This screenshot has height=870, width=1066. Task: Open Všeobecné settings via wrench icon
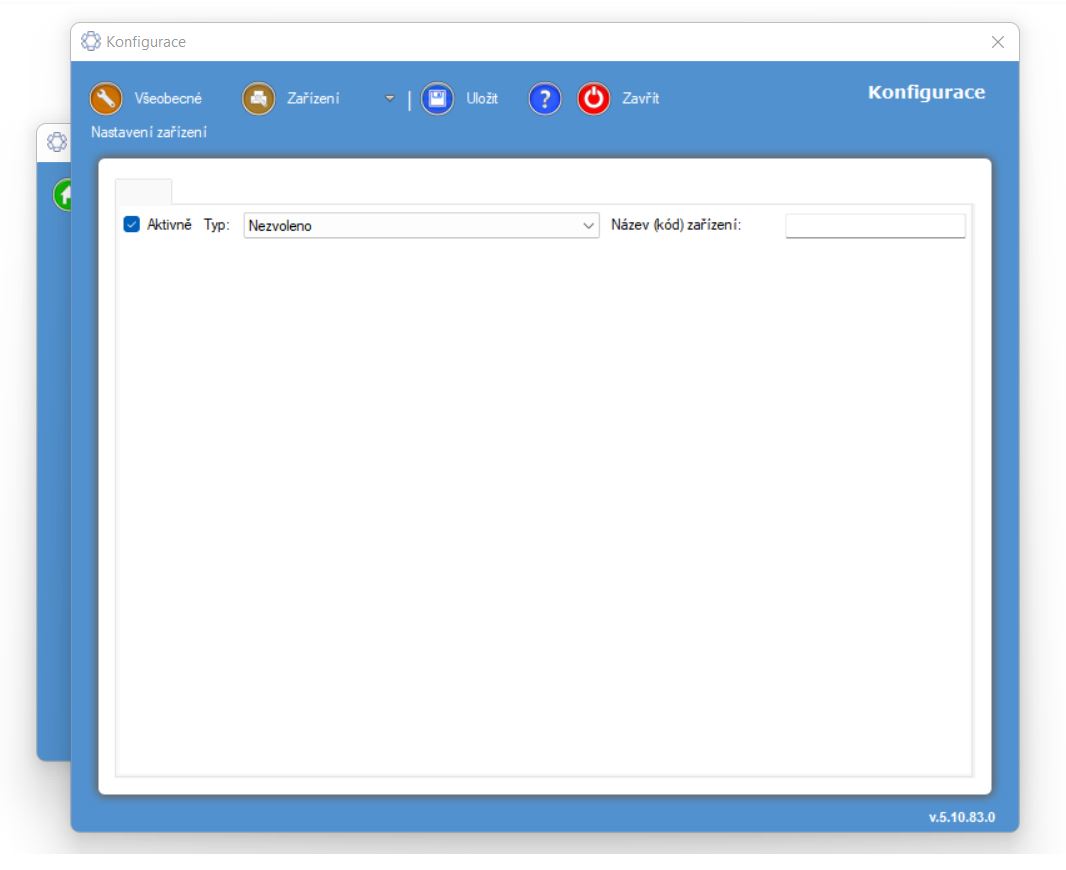coord(106,98)
